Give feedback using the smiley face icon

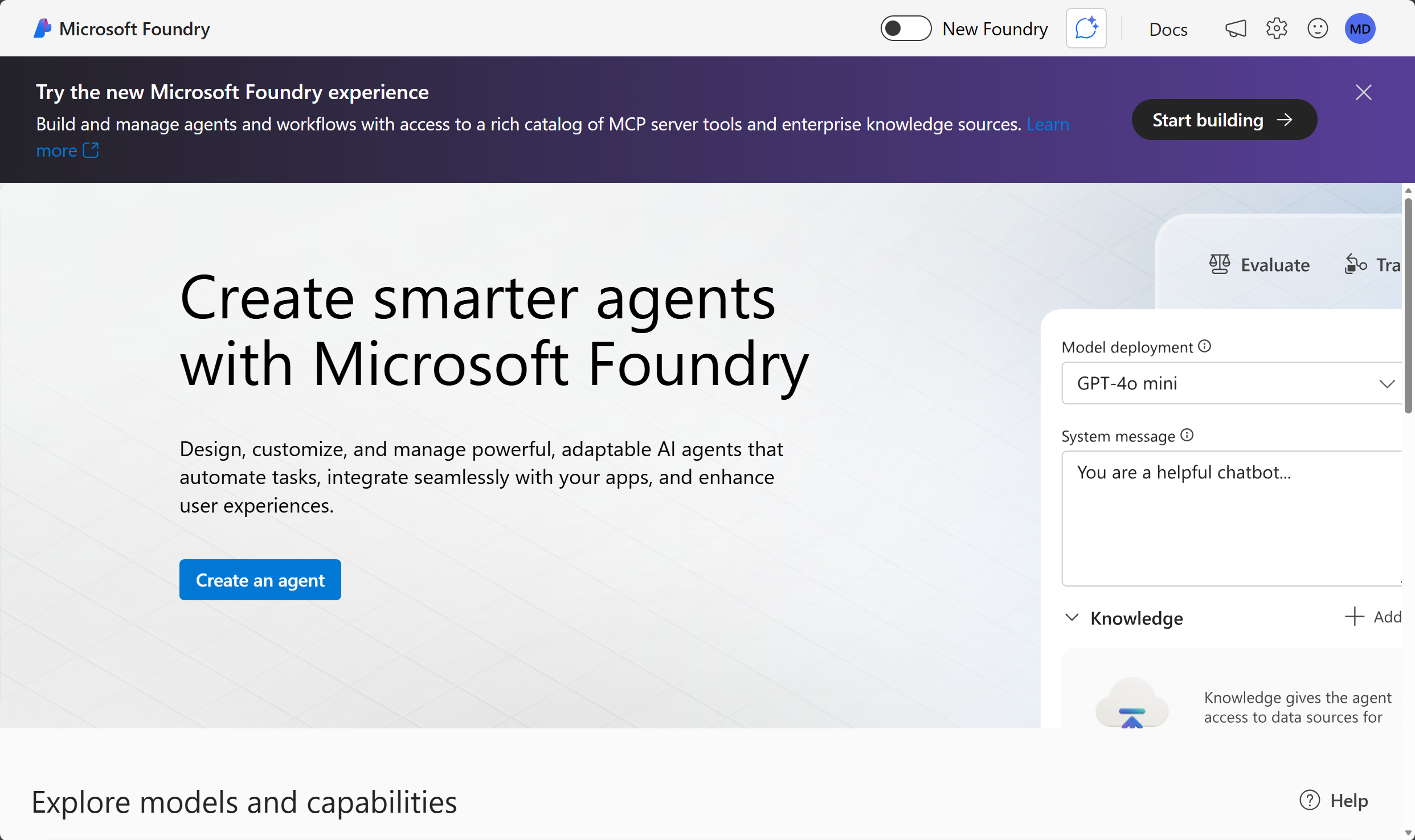coord(1317,28)
